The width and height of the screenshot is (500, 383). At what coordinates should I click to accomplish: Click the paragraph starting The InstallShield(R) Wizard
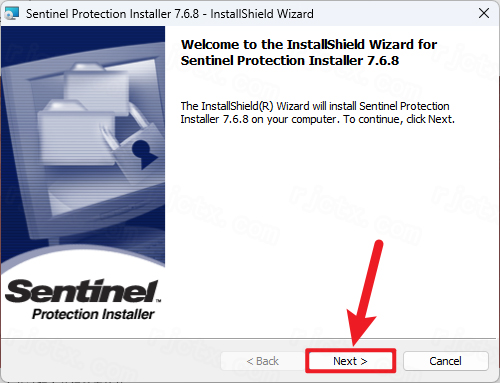point(317,112)
